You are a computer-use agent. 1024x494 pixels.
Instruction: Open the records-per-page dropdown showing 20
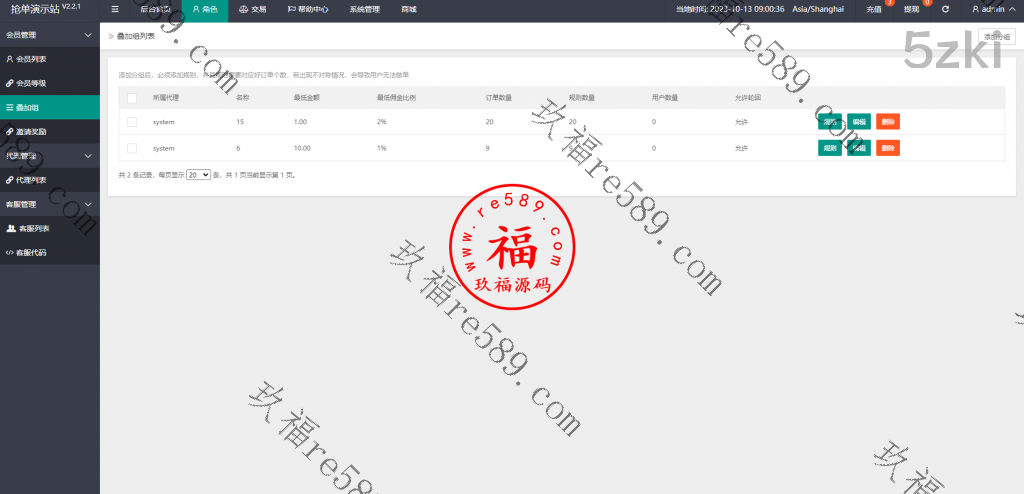(x=197, y=174)
